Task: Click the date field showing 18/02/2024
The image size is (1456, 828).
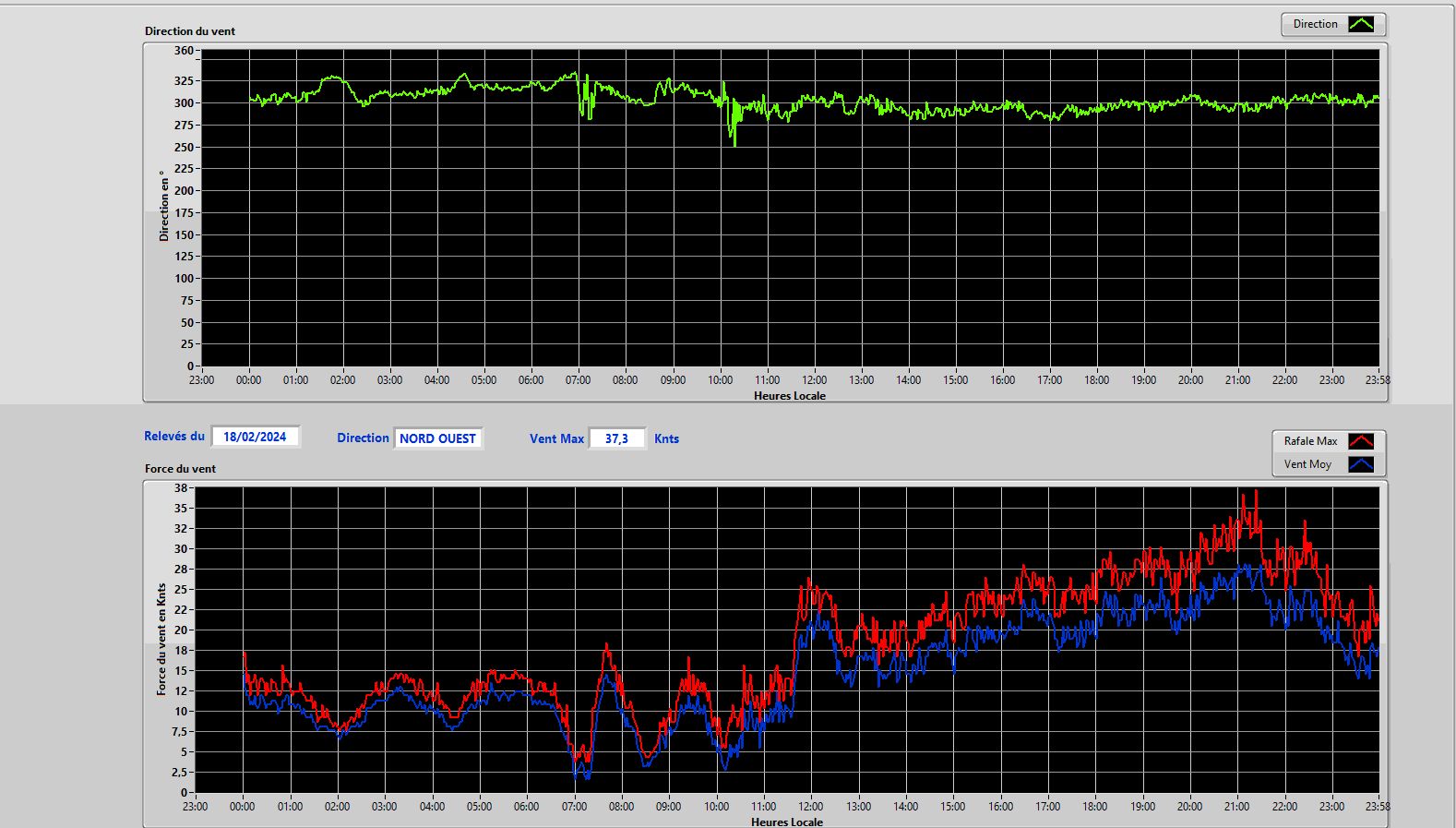Action: click(x=256, y=437)
